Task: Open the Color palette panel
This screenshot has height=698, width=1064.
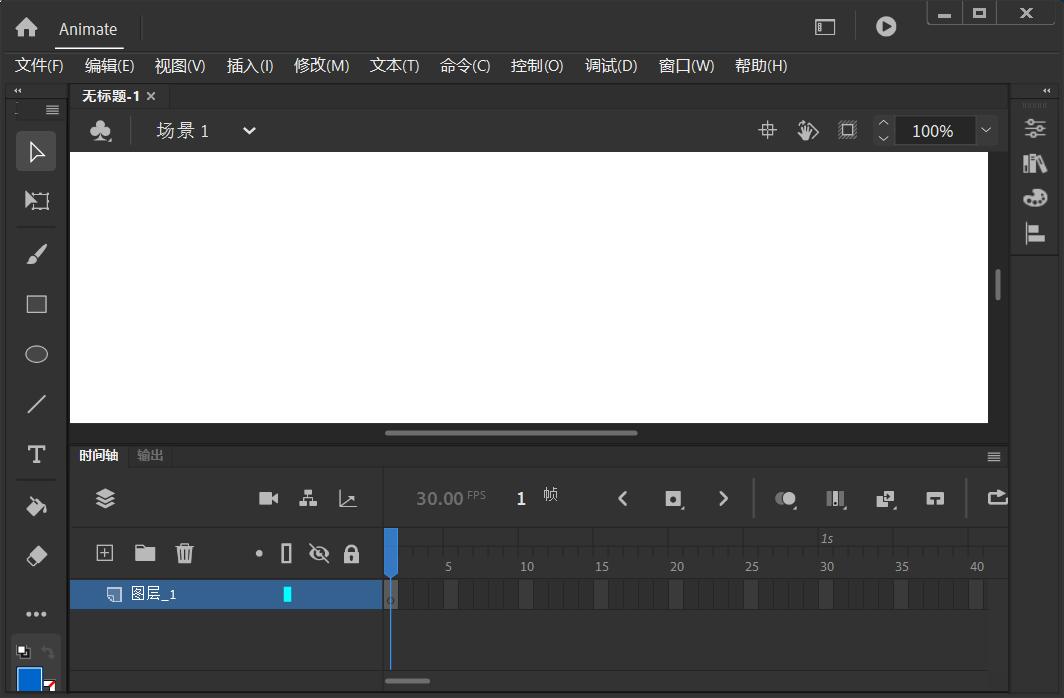Action: pyautogui.click(x=1036, y=197)
